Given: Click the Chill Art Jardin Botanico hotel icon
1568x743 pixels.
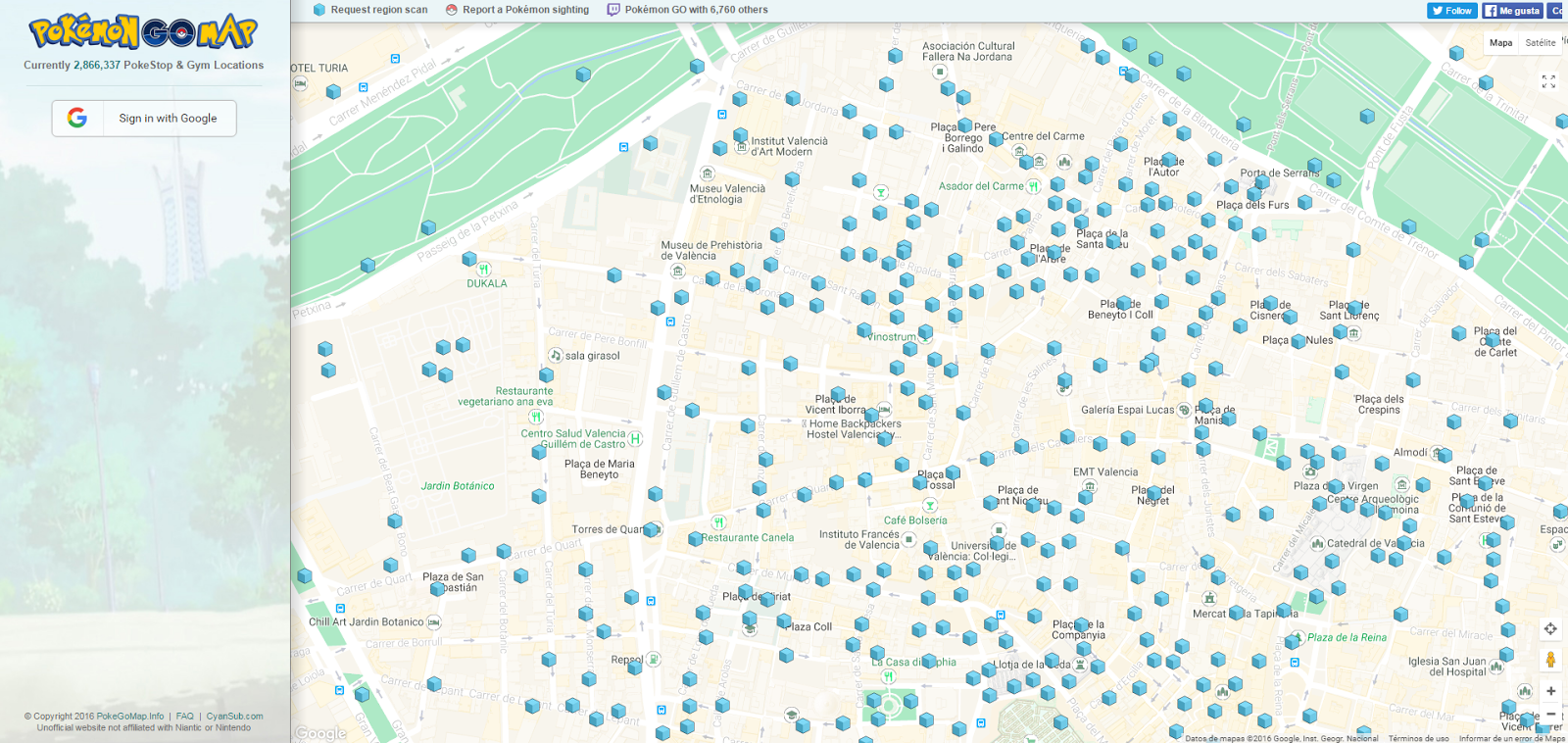Looking at the screenshot, I should pyautogui.click(x=434, y=622).
